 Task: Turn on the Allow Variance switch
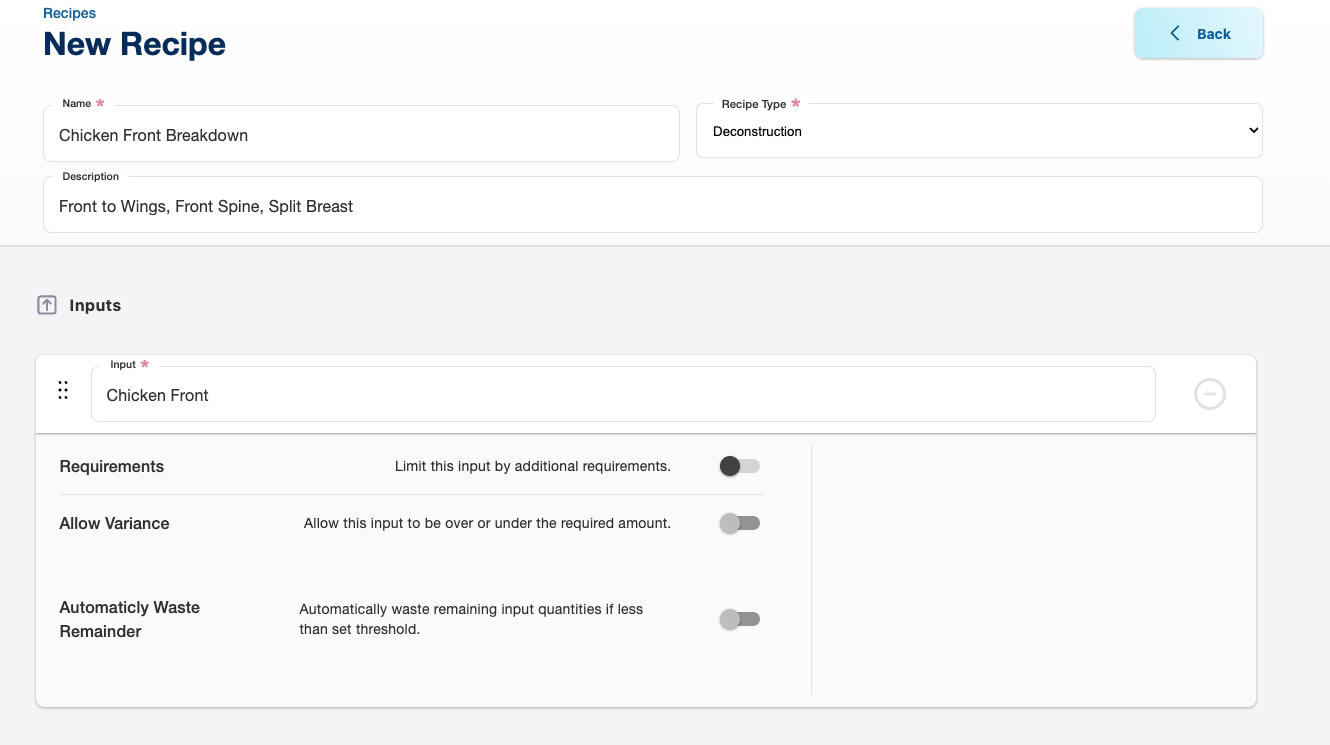point(740,523)
